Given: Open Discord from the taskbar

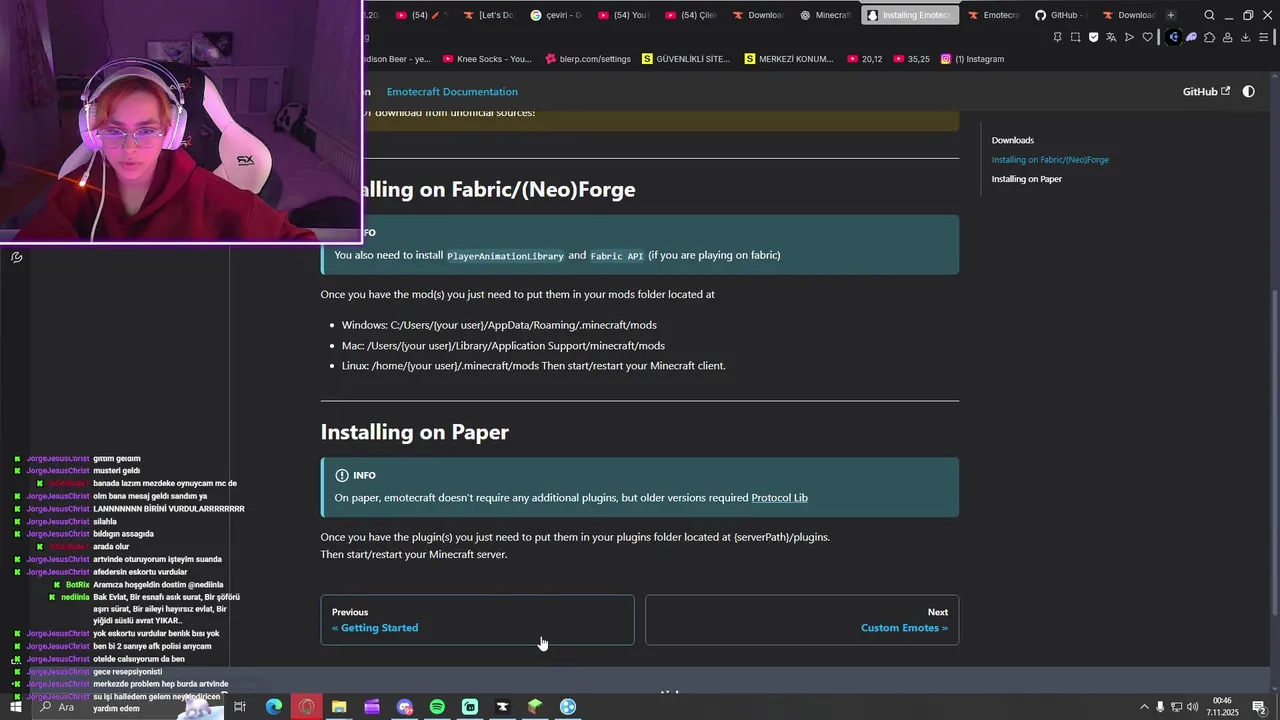Looking at the screenshot, I should pos(405,707).
